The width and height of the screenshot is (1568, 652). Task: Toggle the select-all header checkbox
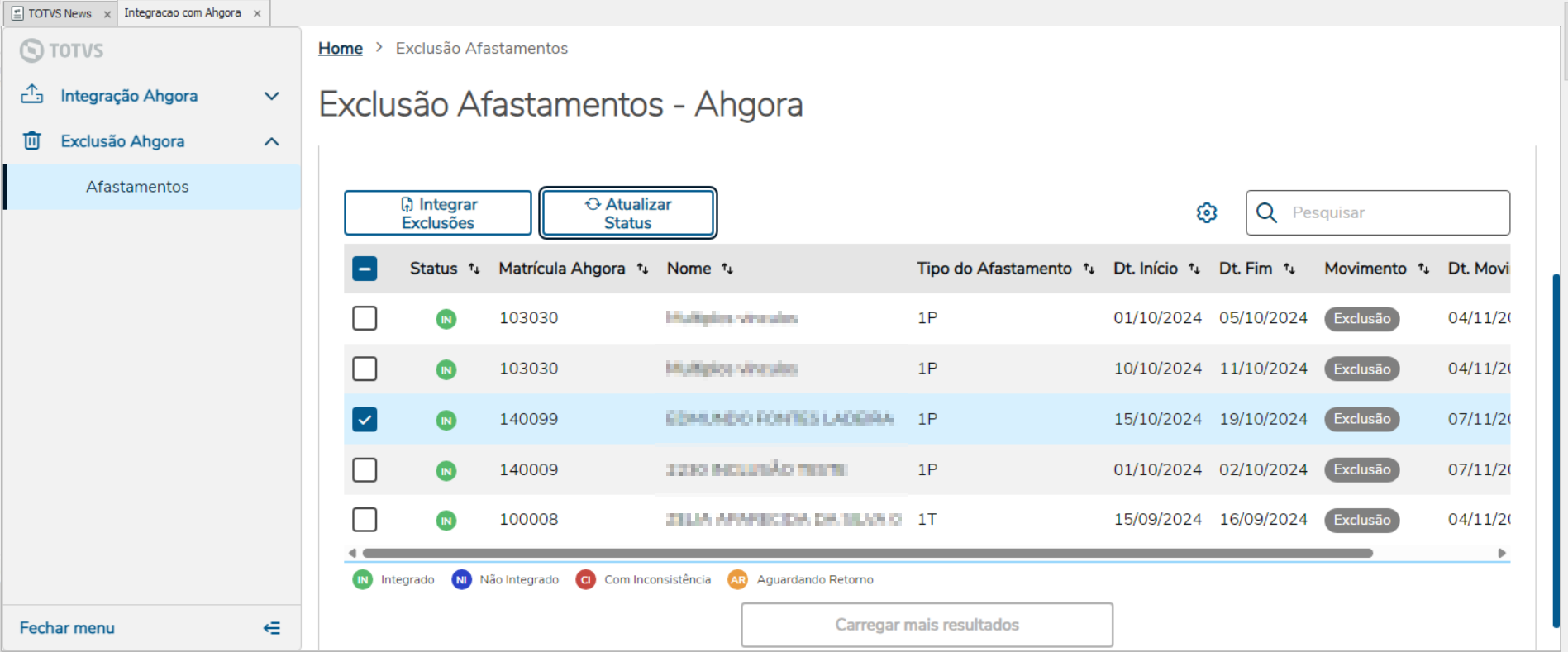click(x=365, y=269)
